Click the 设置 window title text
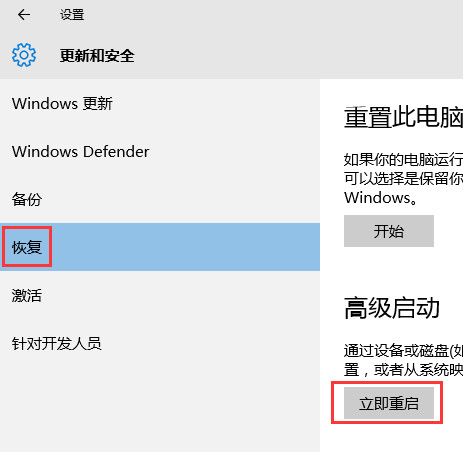The image size is (463, 452). (x=72, y=15)
